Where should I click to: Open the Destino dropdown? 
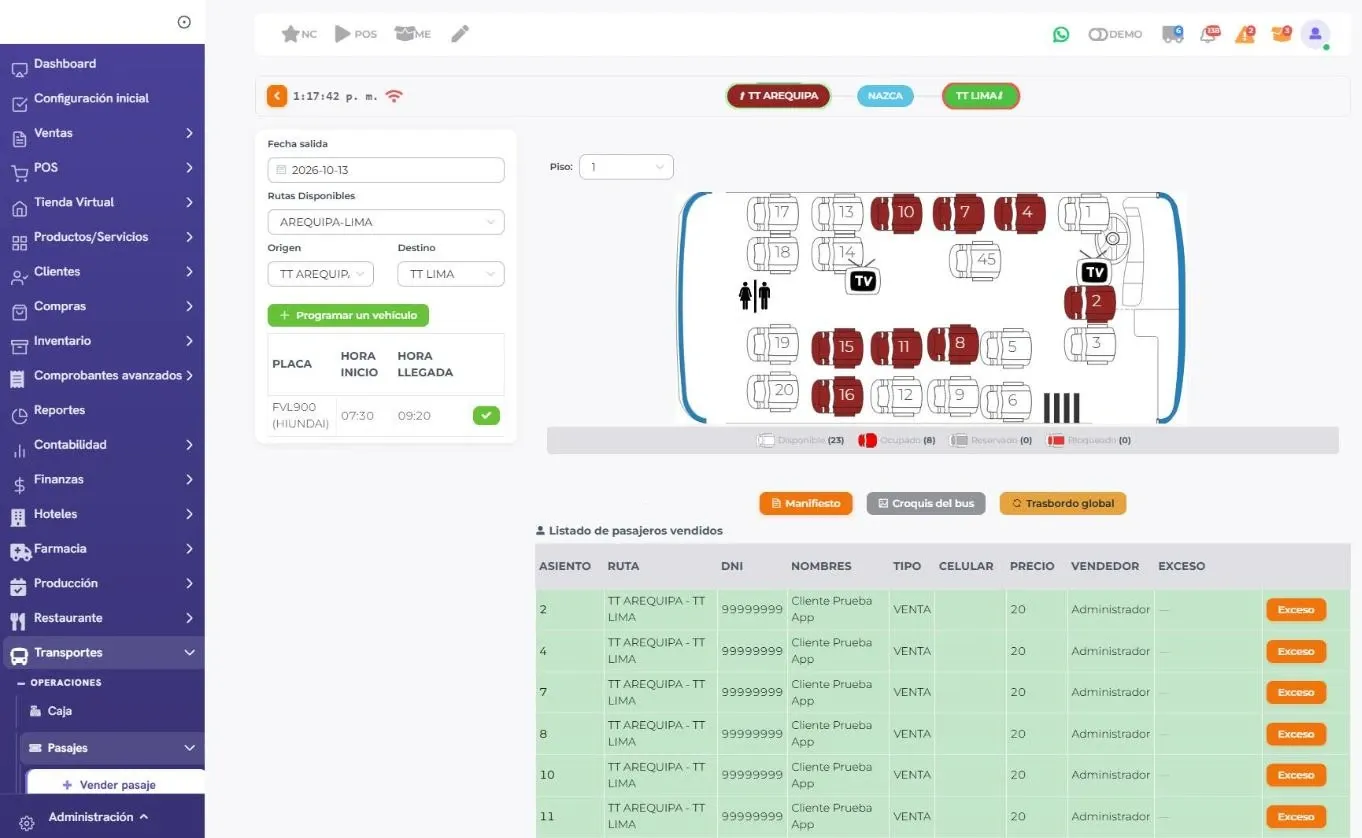click(451, 274)
